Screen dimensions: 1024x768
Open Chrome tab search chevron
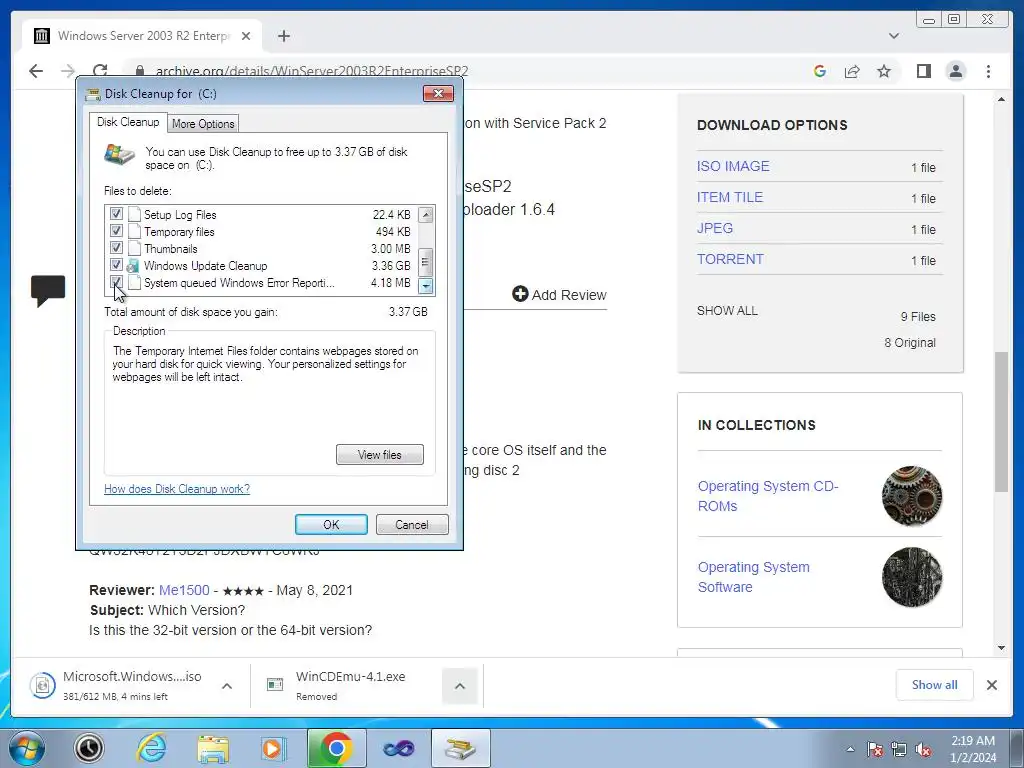coord(894,36)
